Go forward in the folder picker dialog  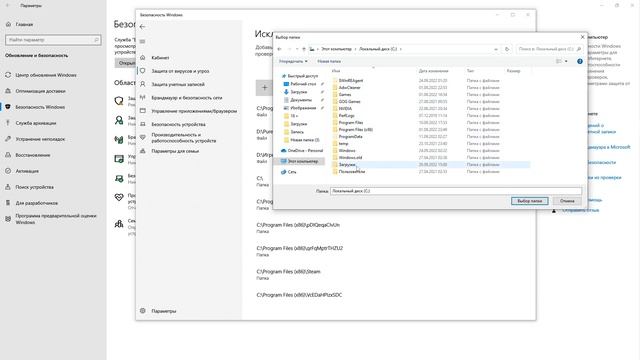(x=289, y=49)
